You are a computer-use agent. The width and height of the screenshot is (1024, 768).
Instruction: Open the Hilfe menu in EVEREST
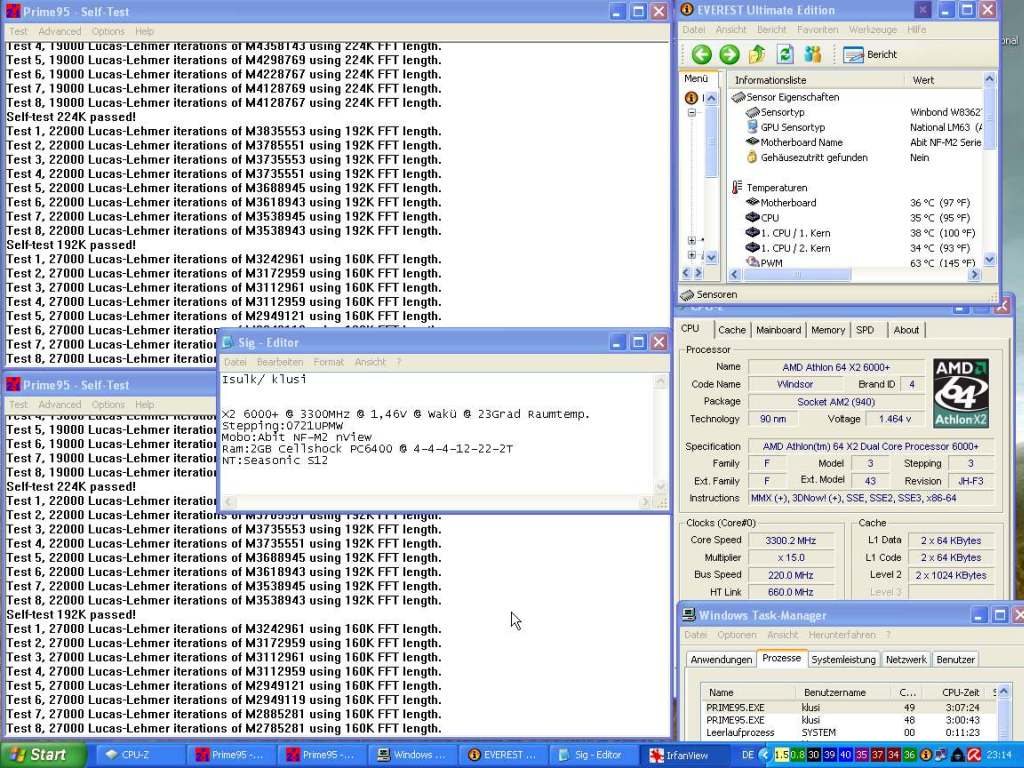click(916, 30)
